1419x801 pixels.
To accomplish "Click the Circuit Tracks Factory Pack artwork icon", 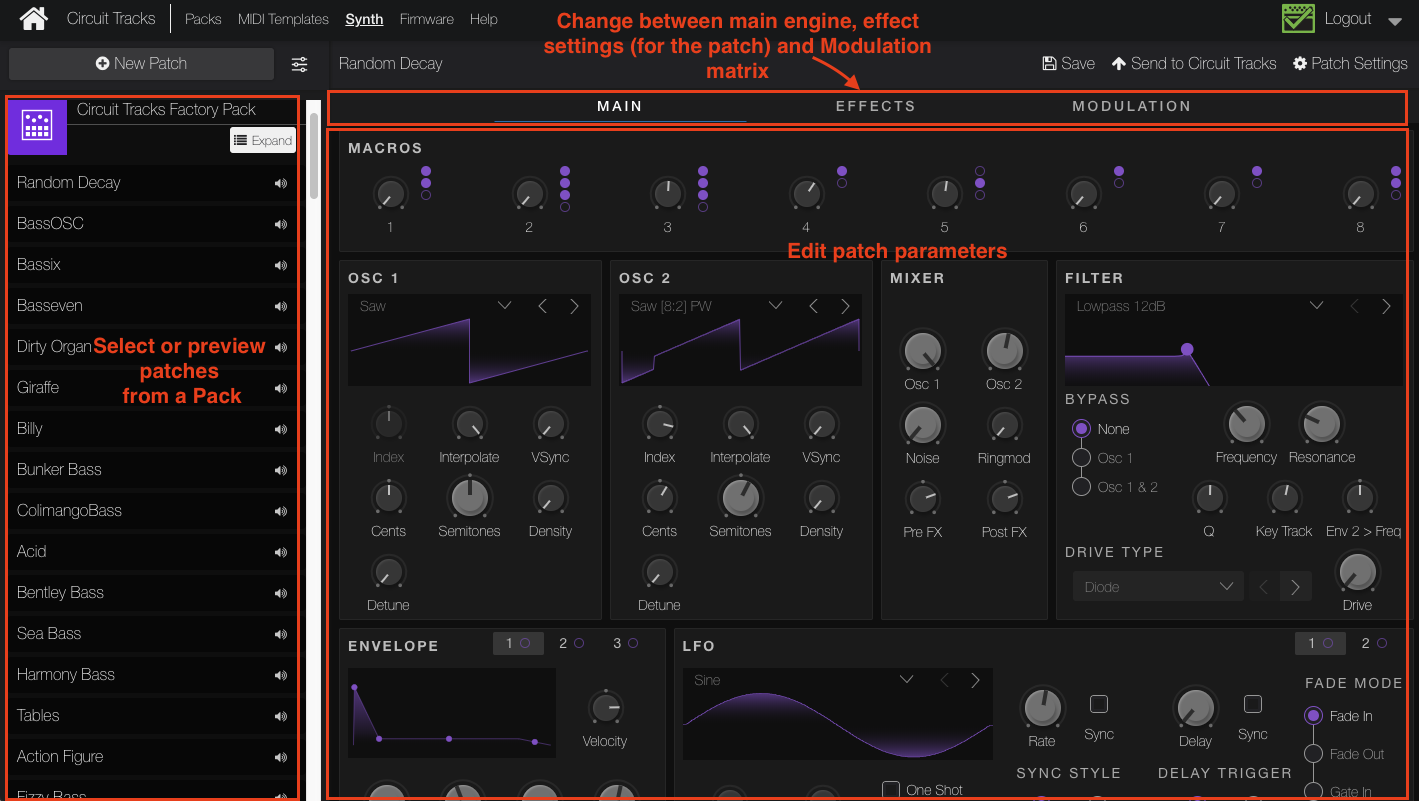I will pos(36,127).
